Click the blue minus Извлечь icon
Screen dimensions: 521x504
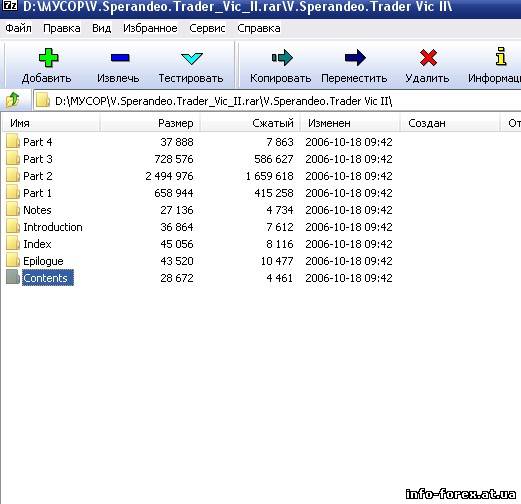tap(120, 58)
